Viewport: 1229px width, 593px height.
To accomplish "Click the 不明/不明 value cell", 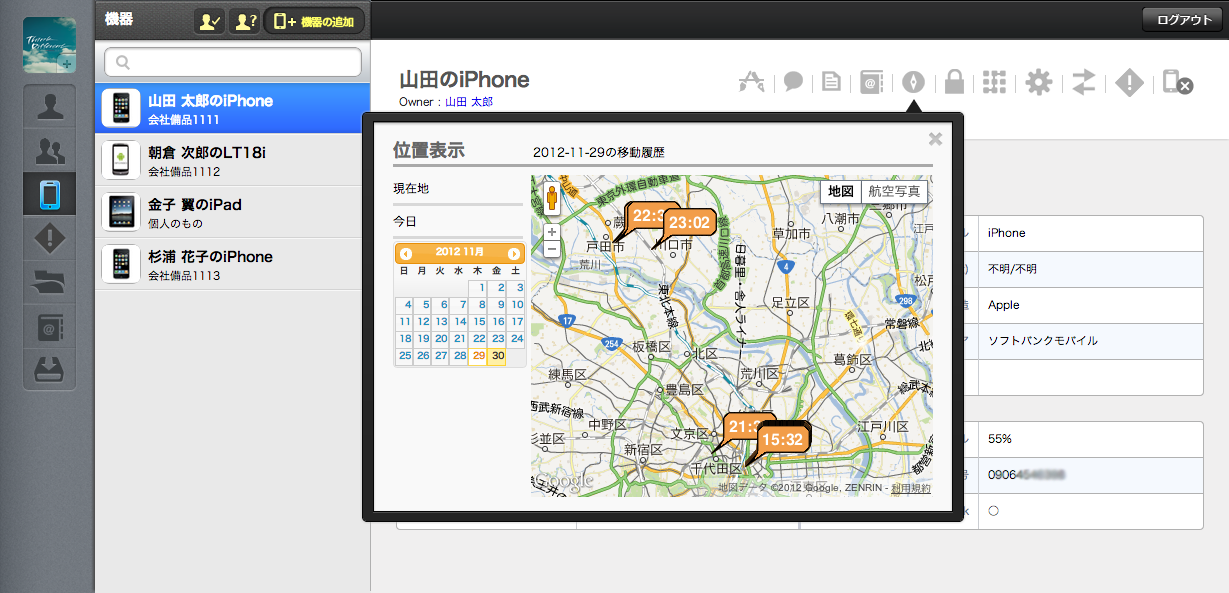I will click(x=1089, y=269).
